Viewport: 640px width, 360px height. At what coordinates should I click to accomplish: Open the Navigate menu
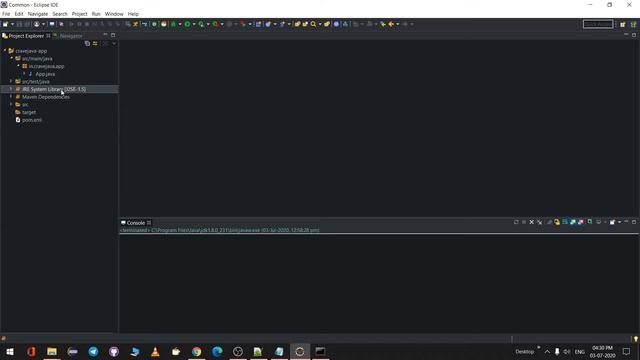(38, 14)
